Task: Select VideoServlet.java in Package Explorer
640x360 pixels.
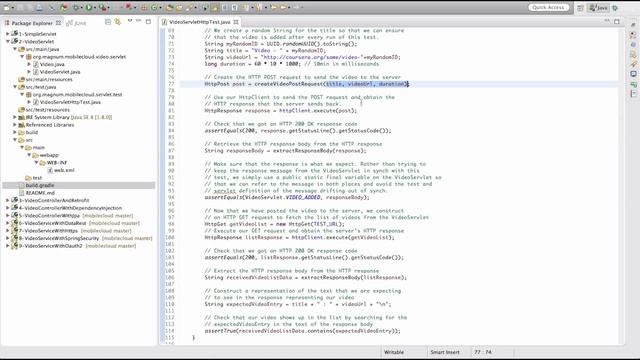Action: [60, 72]
